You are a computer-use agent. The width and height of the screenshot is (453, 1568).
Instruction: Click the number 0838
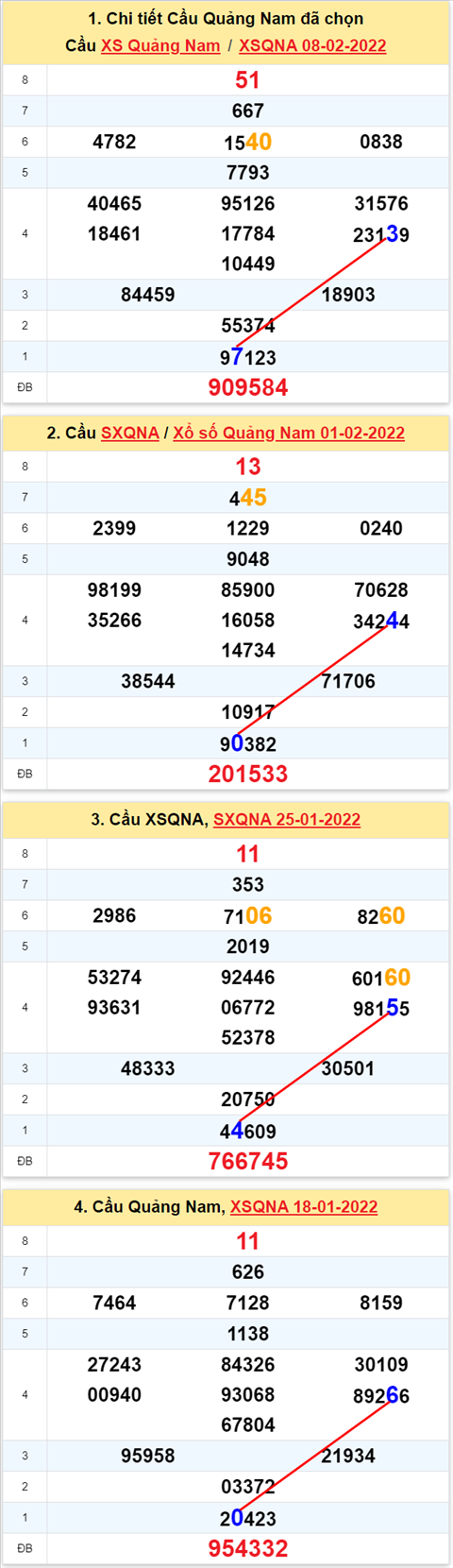coord(381,142)
